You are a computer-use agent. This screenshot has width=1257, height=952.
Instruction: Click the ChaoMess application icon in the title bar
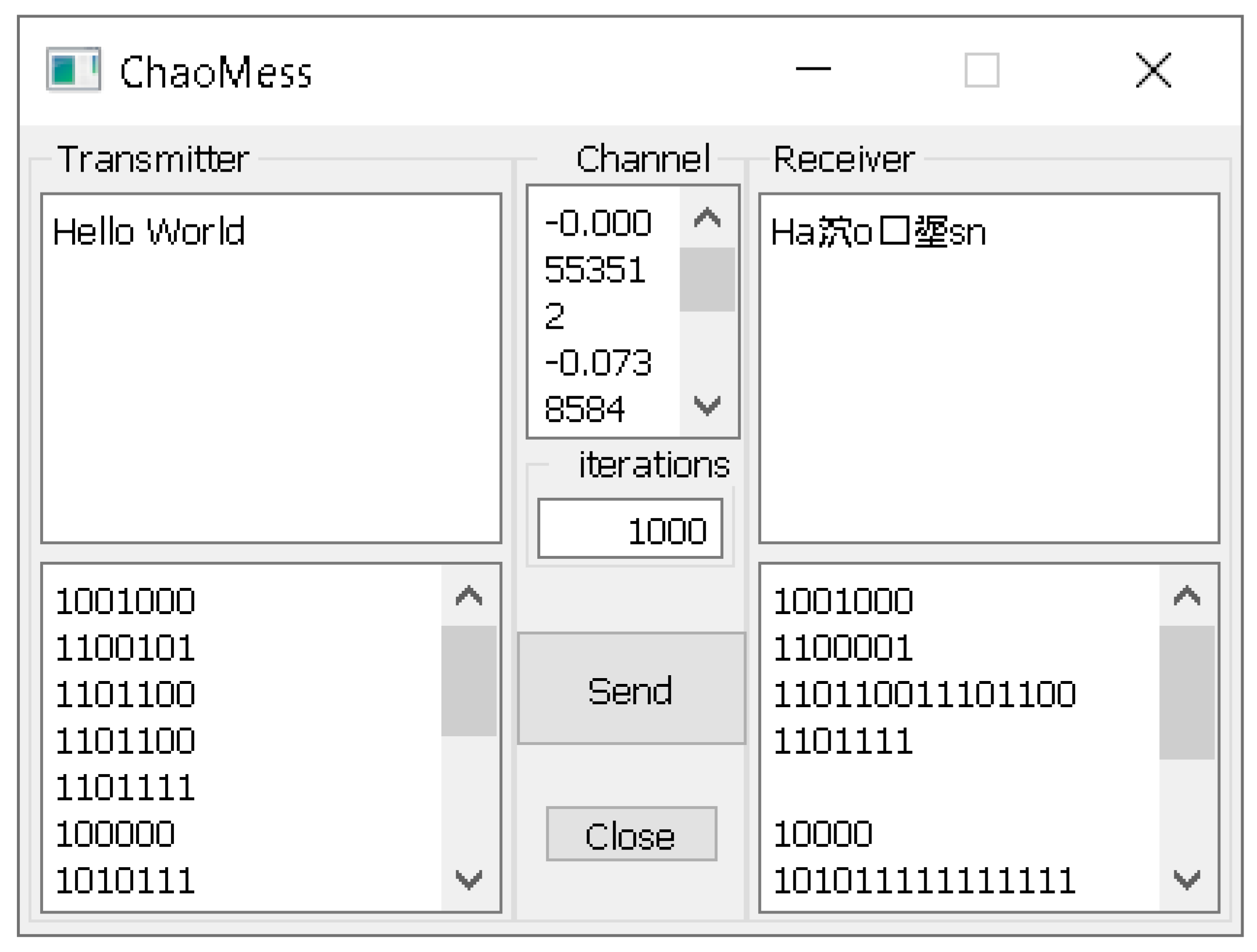[74, 70]
